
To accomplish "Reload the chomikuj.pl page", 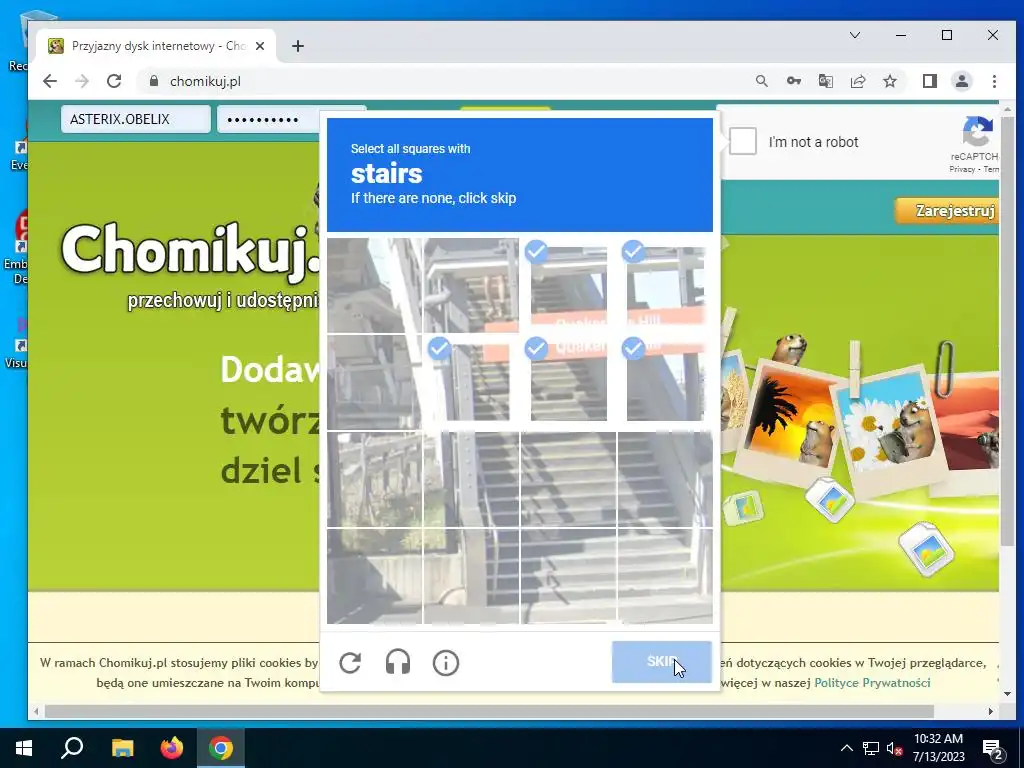I will click(x=114, y=81).
